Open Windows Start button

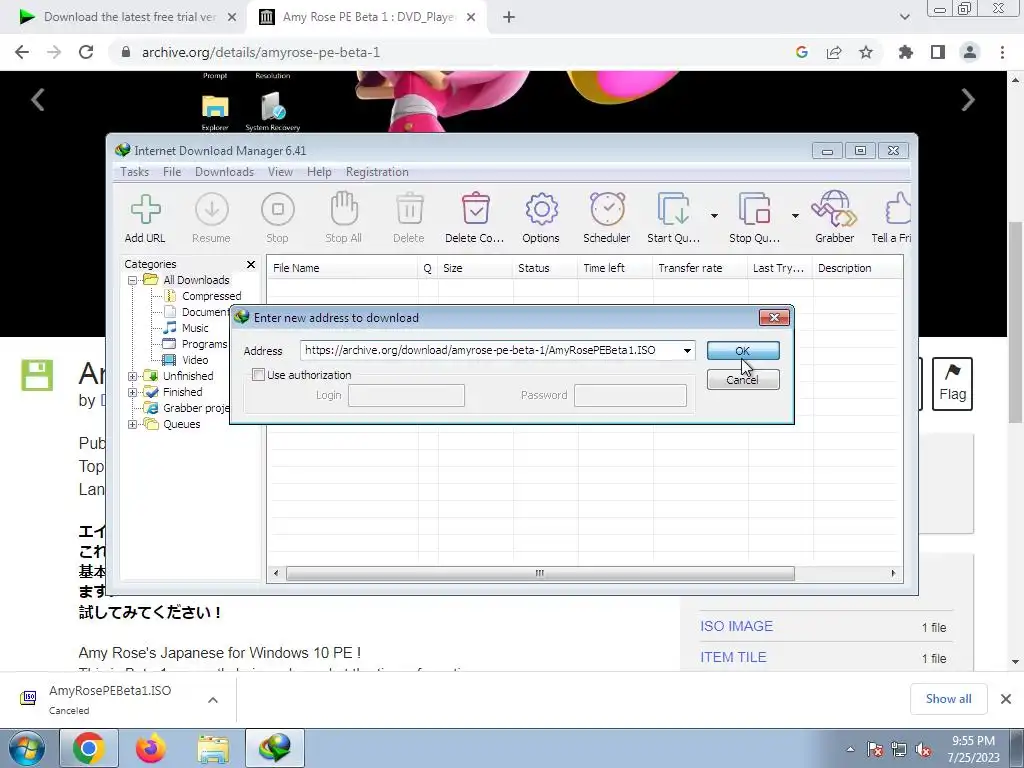[26, 748]
